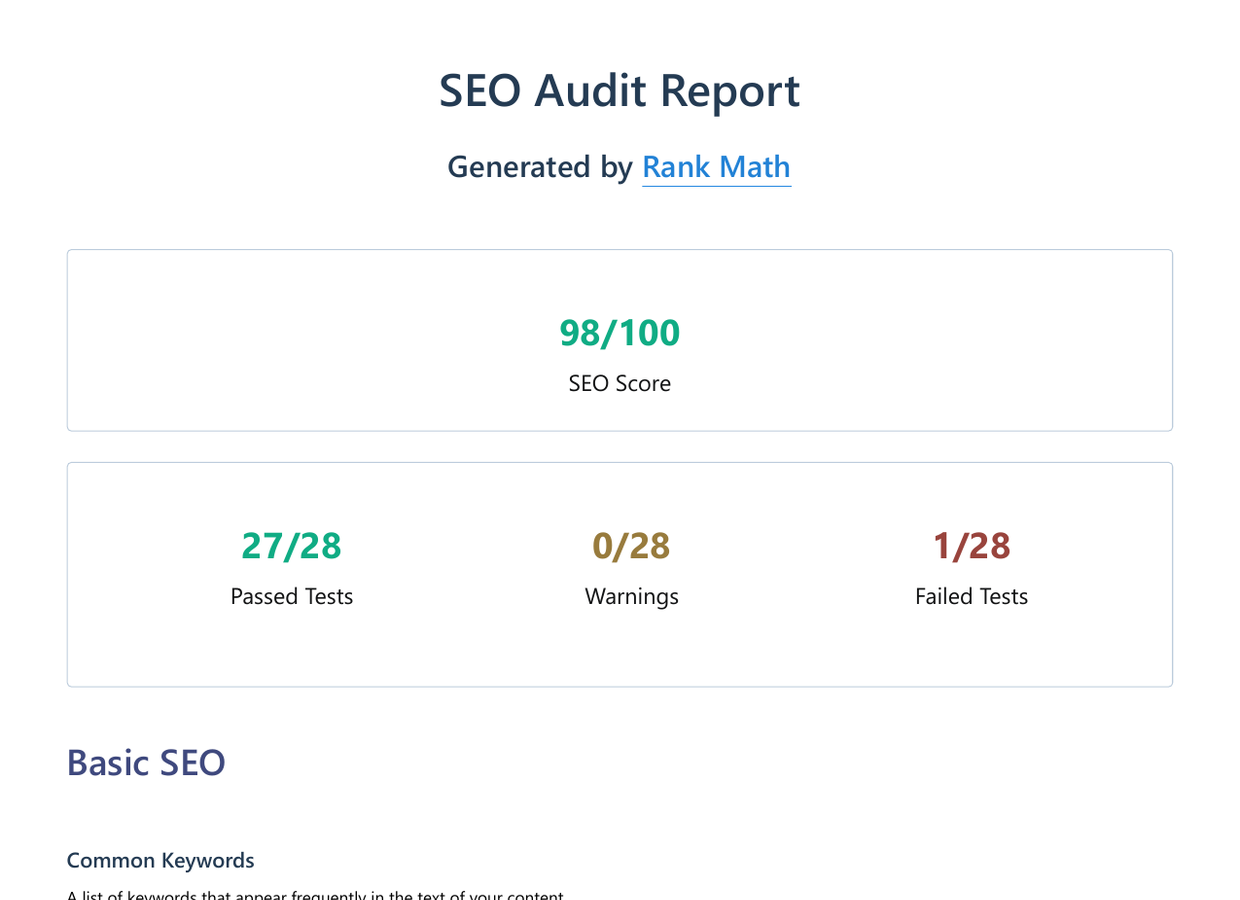Click the Common Keywords heading
The height and width of the screenshot is (900, 1240).
161,861
